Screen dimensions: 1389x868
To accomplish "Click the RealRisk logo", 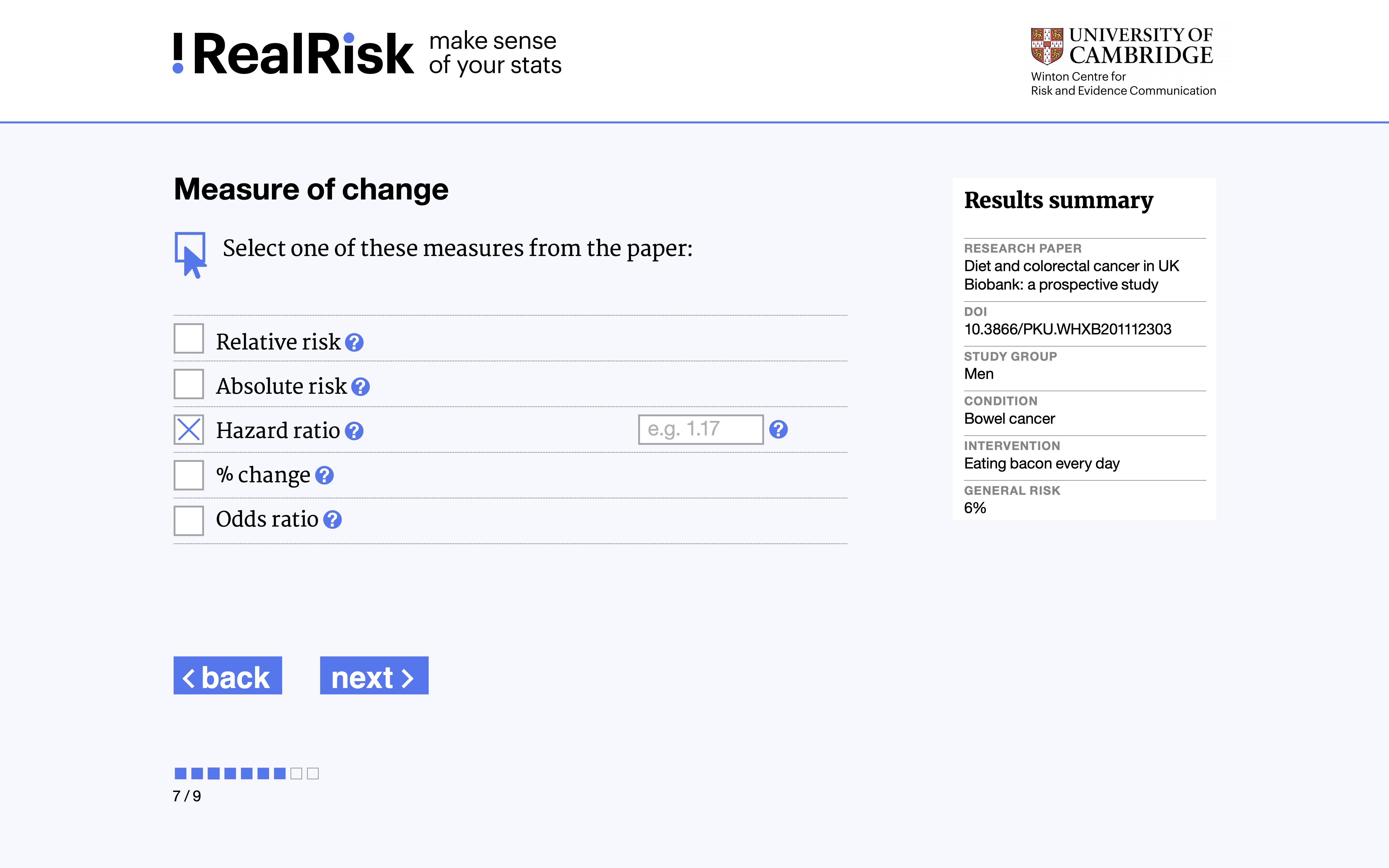I will point(293,54).
